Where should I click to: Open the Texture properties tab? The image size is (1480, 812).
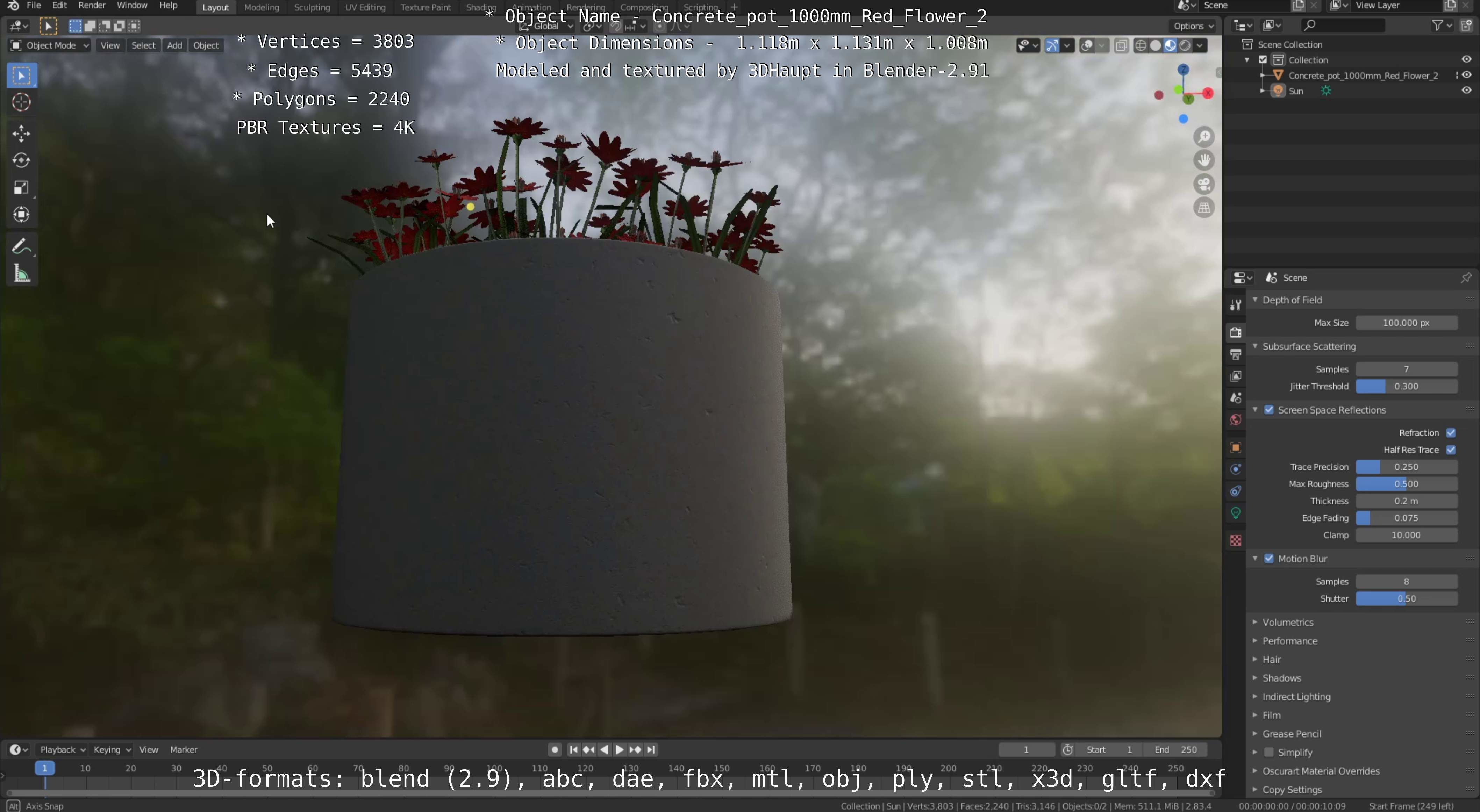click(x=1235, y=540)
